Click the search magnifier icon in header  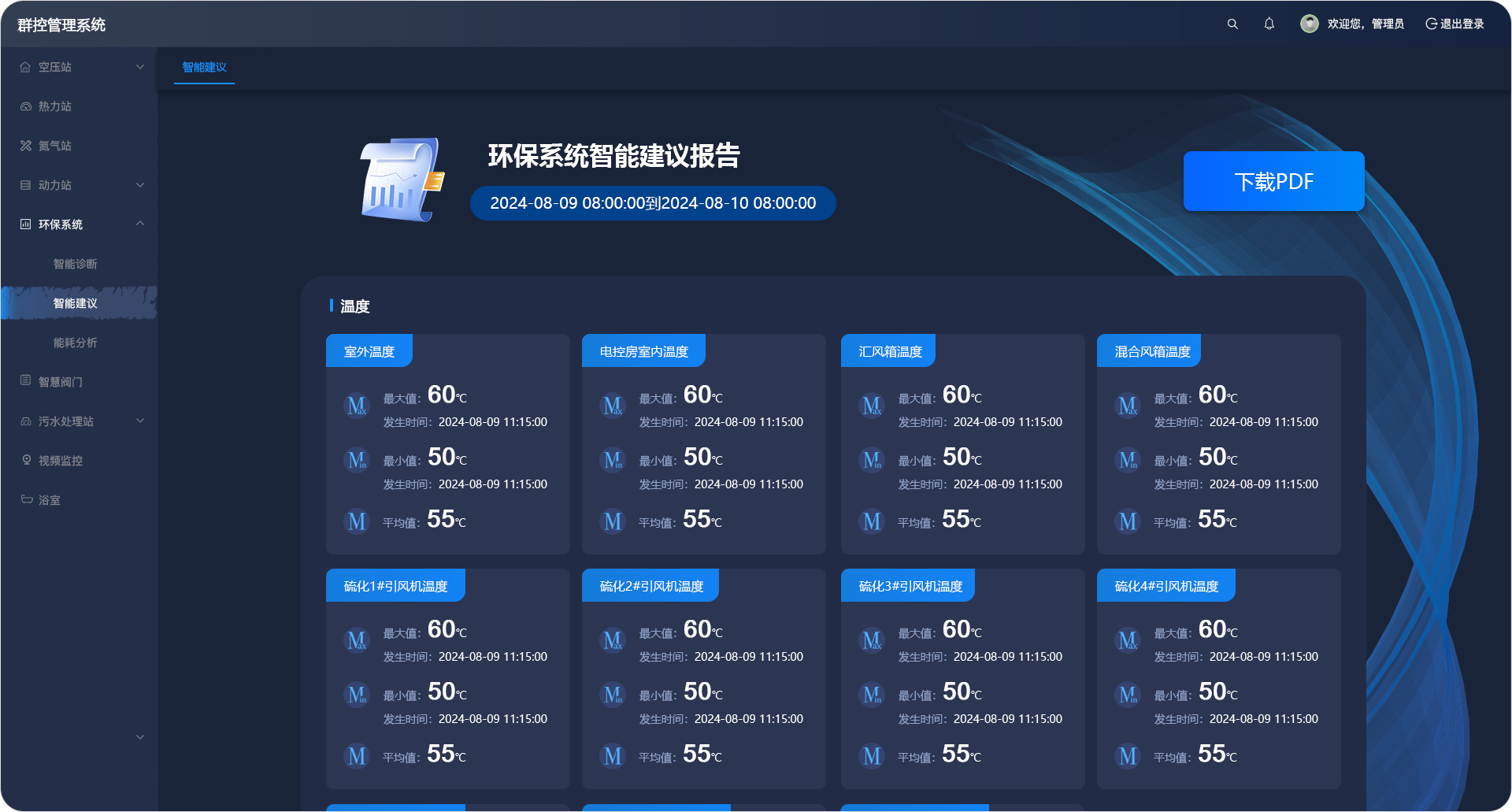[x=1232, y=24]
